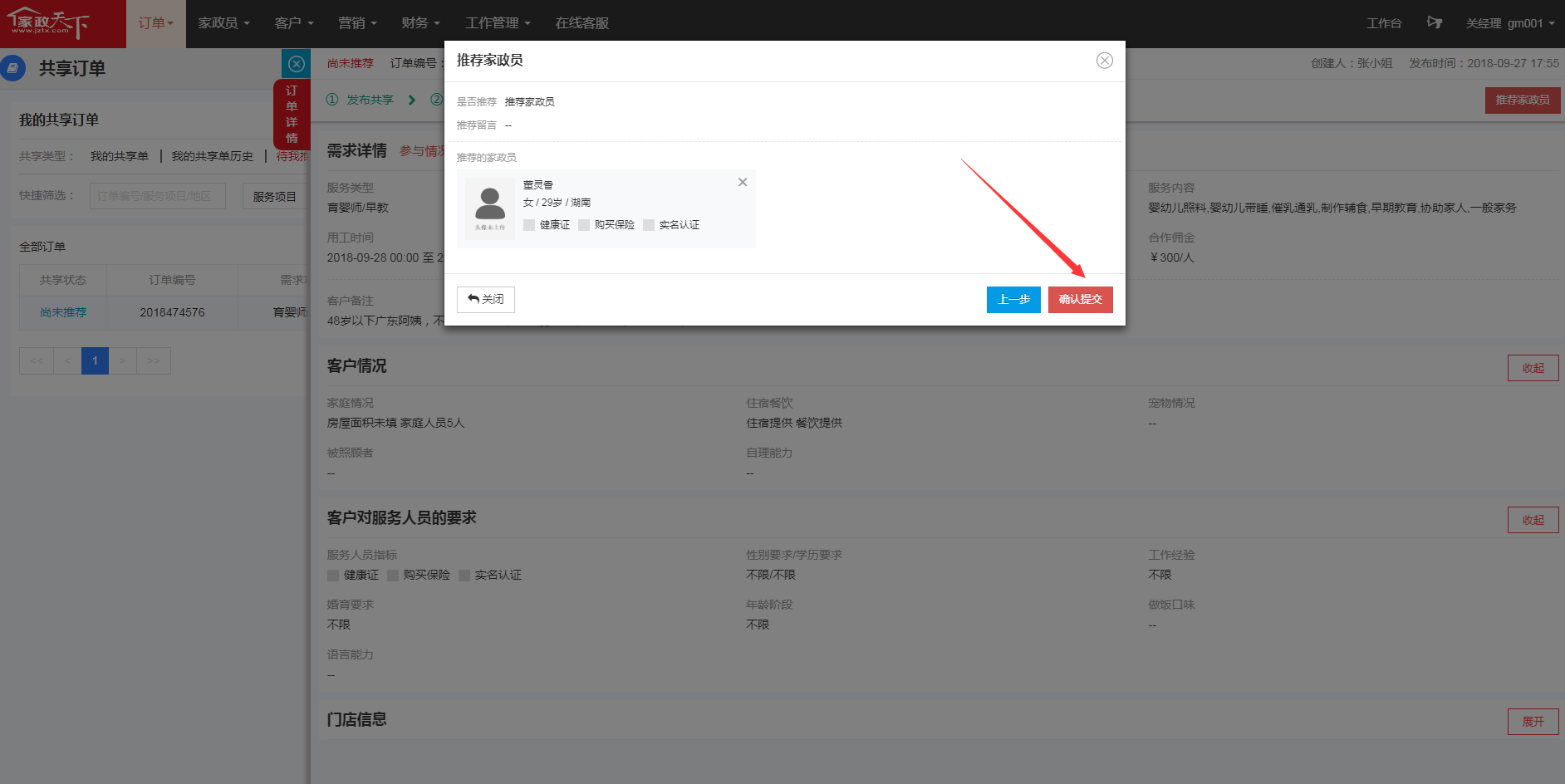Click the name 童灵香 on the card
1565x784 pixels.
click(x=538, y=185)
